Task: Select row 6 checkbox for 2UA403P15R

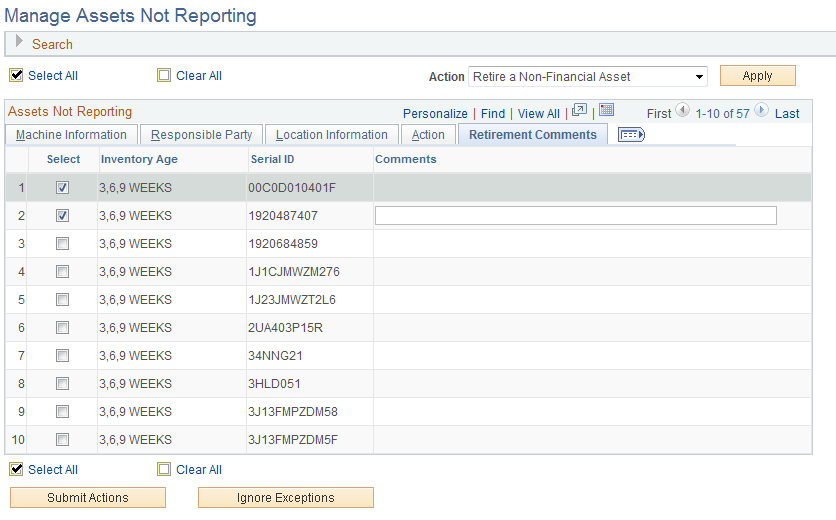Action: click(62, 327)
